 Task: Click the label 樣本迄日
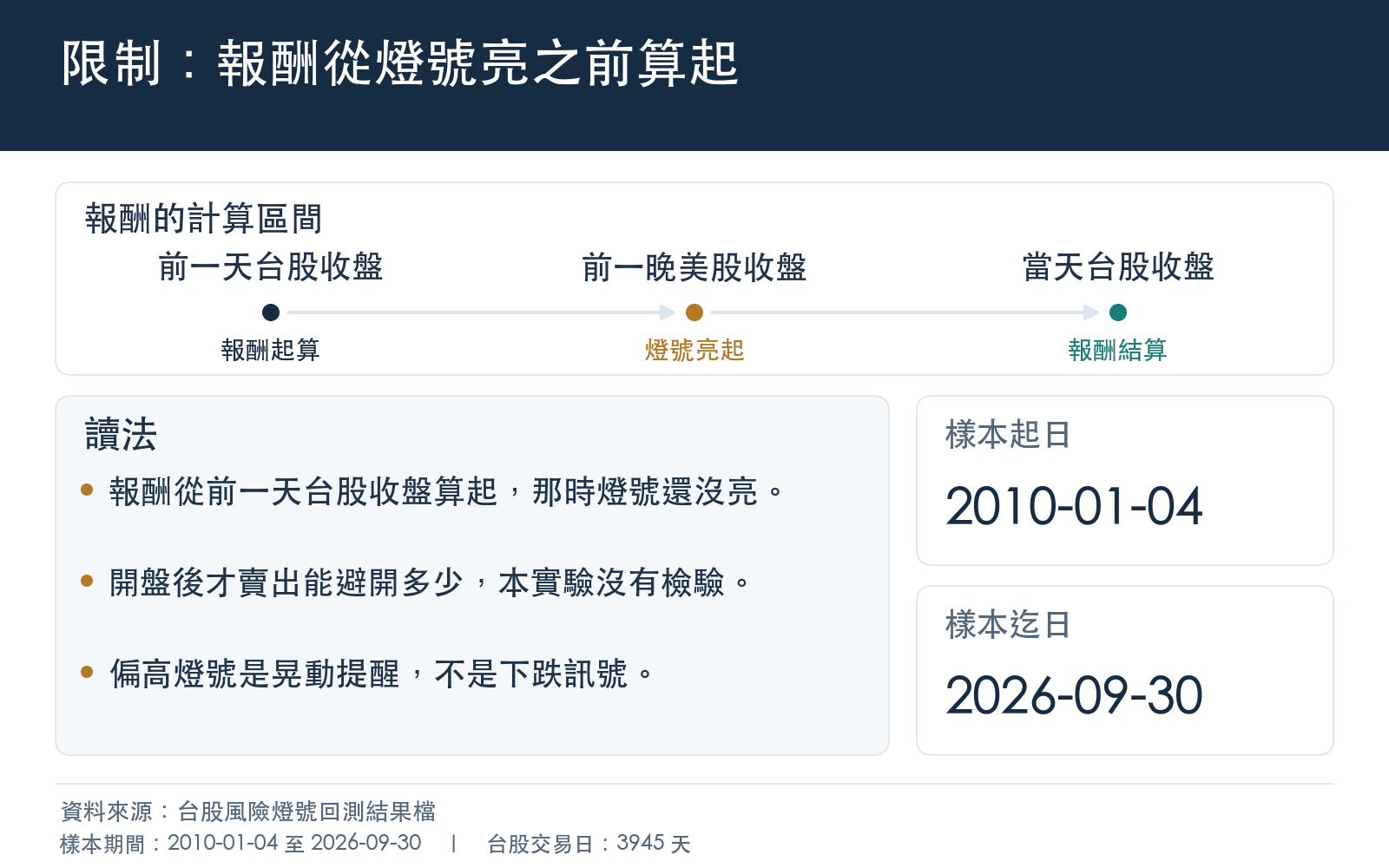[1008, 624]
